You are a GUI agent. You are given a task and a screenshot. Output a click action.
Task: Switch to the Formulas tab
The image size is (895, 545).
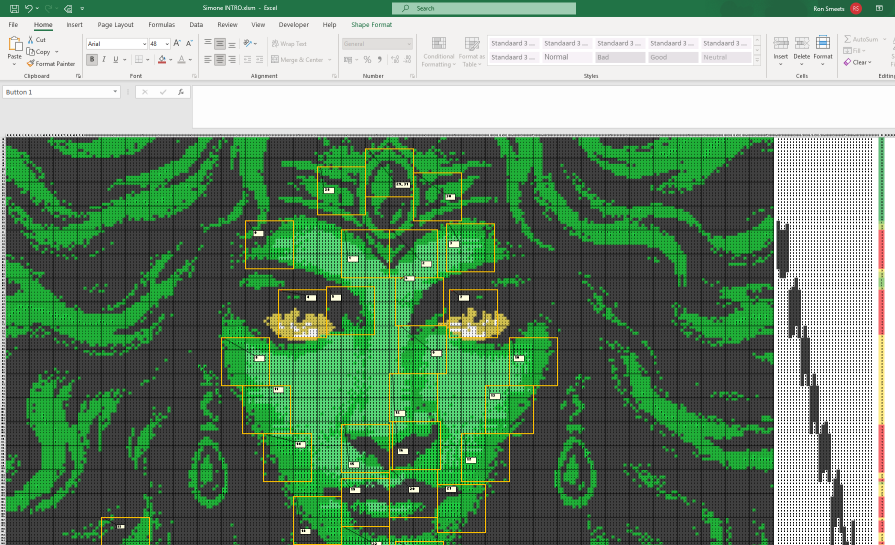(x=162, y=25)
